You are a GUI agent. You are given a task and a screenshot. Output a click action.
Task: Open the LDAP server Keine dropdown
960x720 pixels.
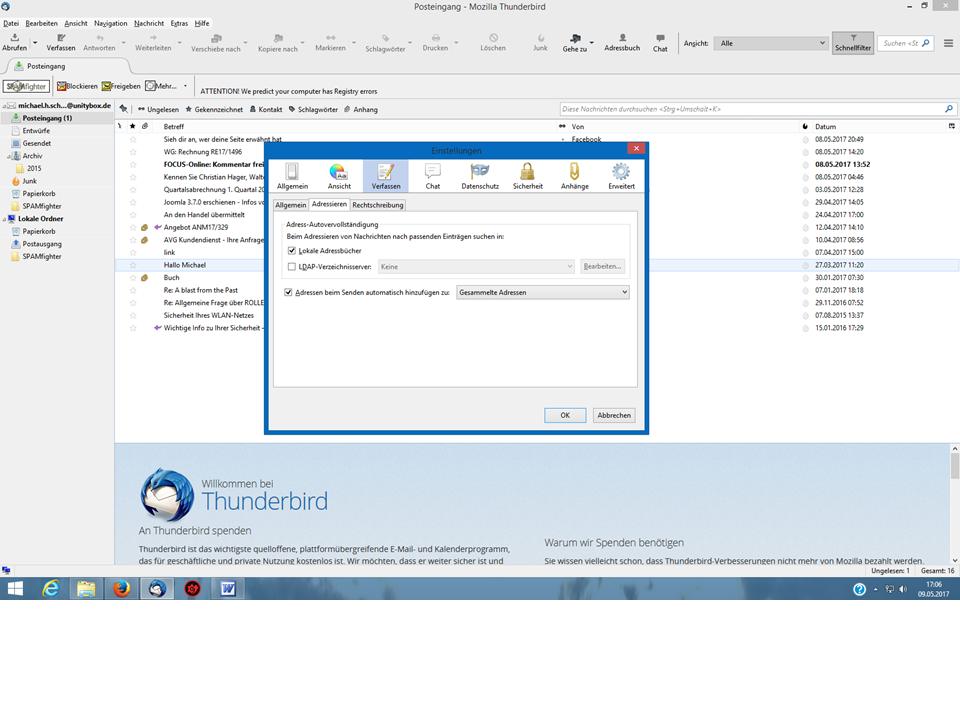[476, 267]
